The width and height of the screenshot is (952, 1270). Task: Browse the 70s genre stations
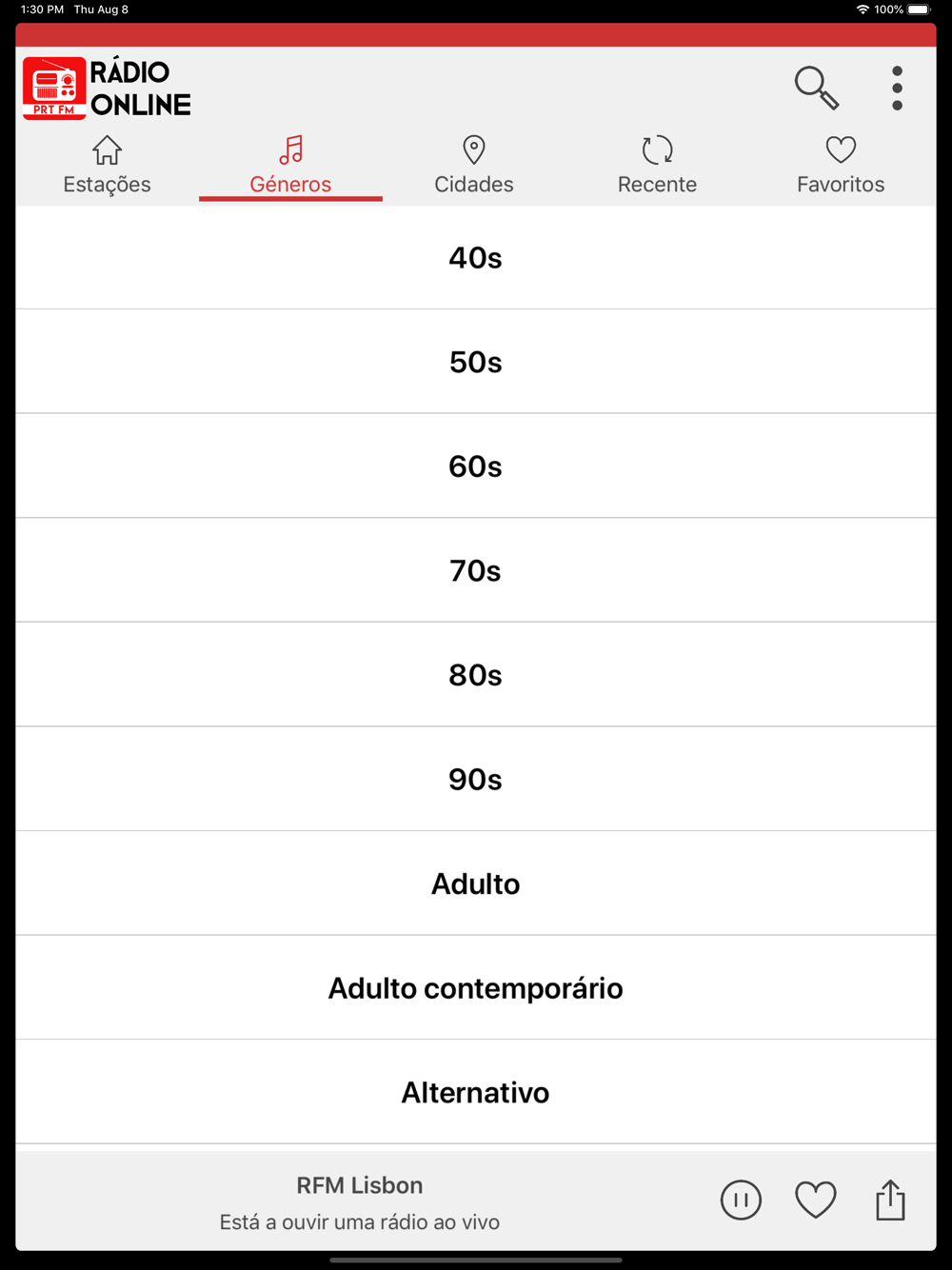476,570
